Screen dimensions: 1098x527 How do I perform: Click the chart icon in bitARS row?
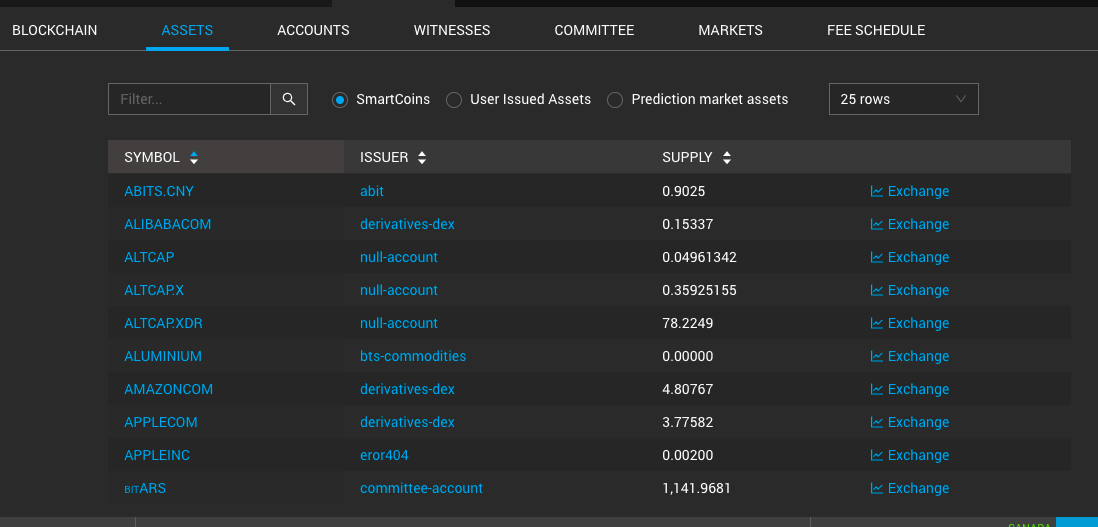876,488
